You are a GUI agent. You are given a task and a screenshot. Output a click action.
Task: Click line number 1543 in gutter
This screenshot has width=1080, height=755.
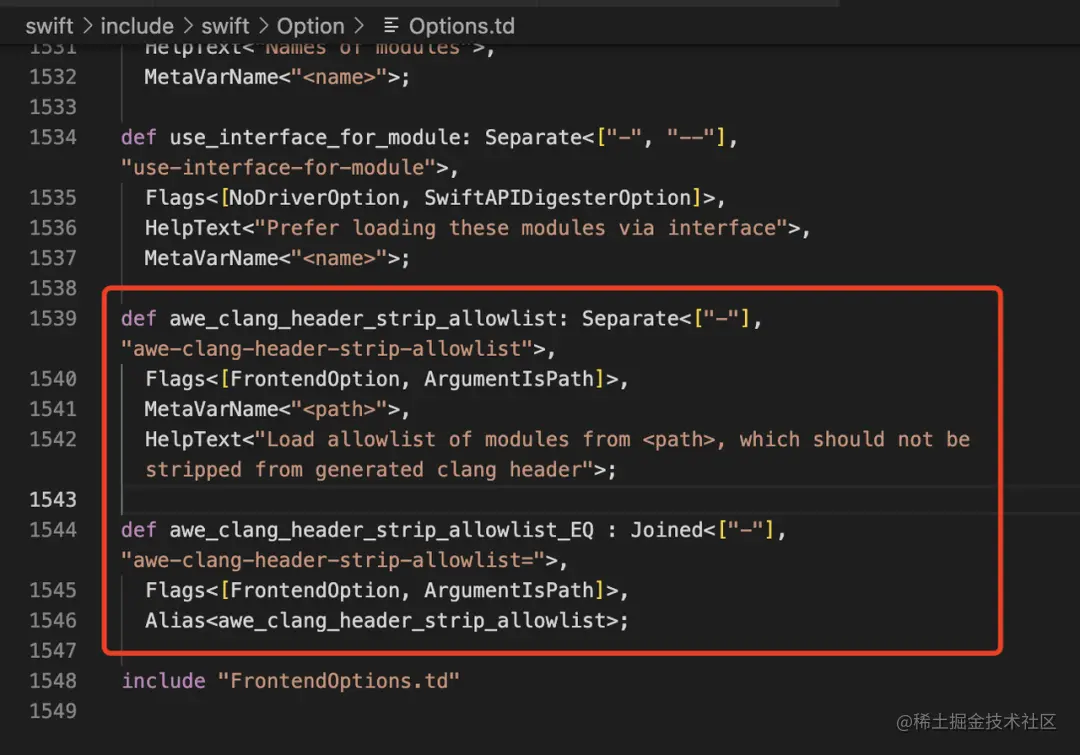(x=53, y=499)
